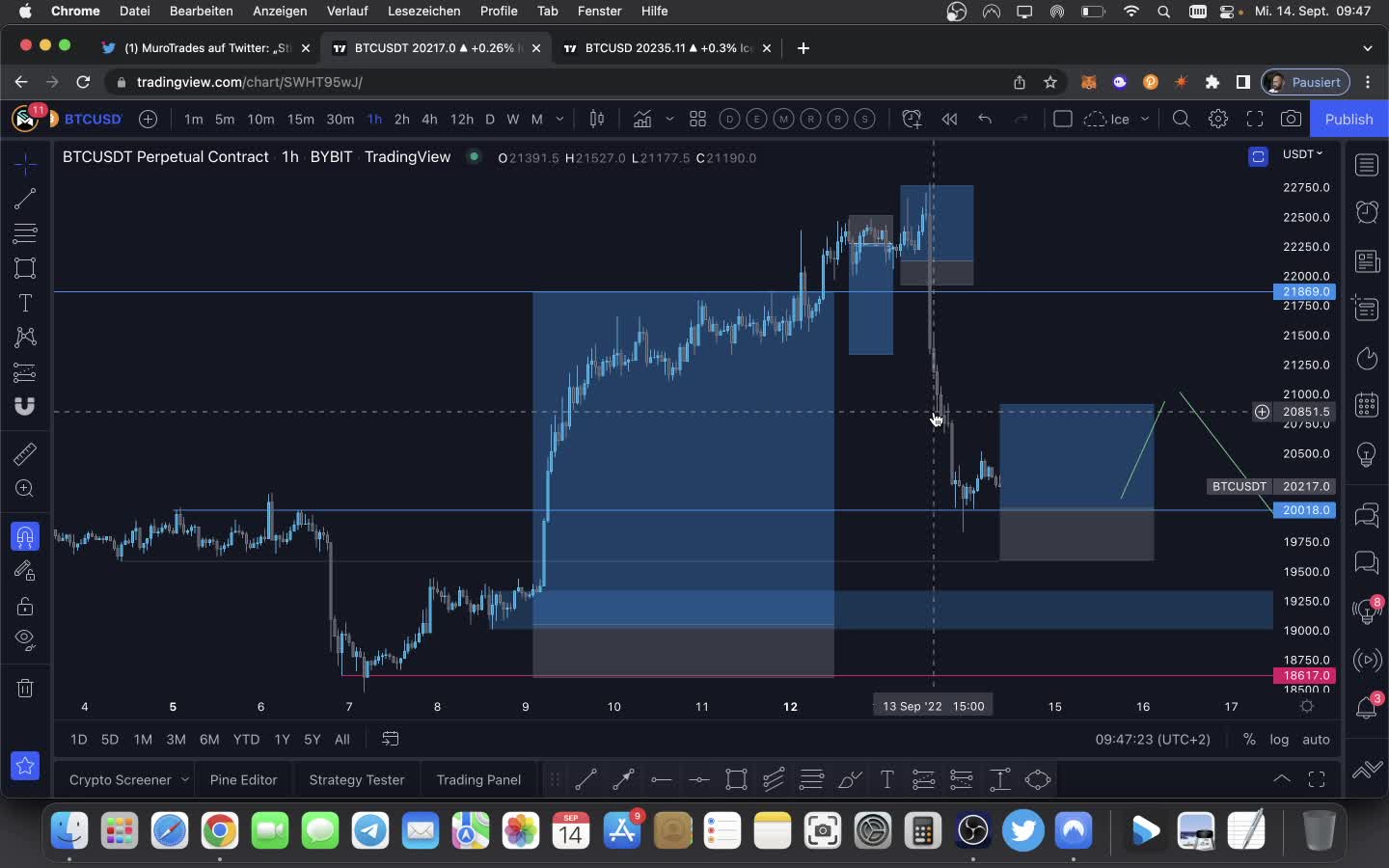Screen dimensions: 1389x868
Task: Open the go-to-date calendar icon
Action: 391,739
